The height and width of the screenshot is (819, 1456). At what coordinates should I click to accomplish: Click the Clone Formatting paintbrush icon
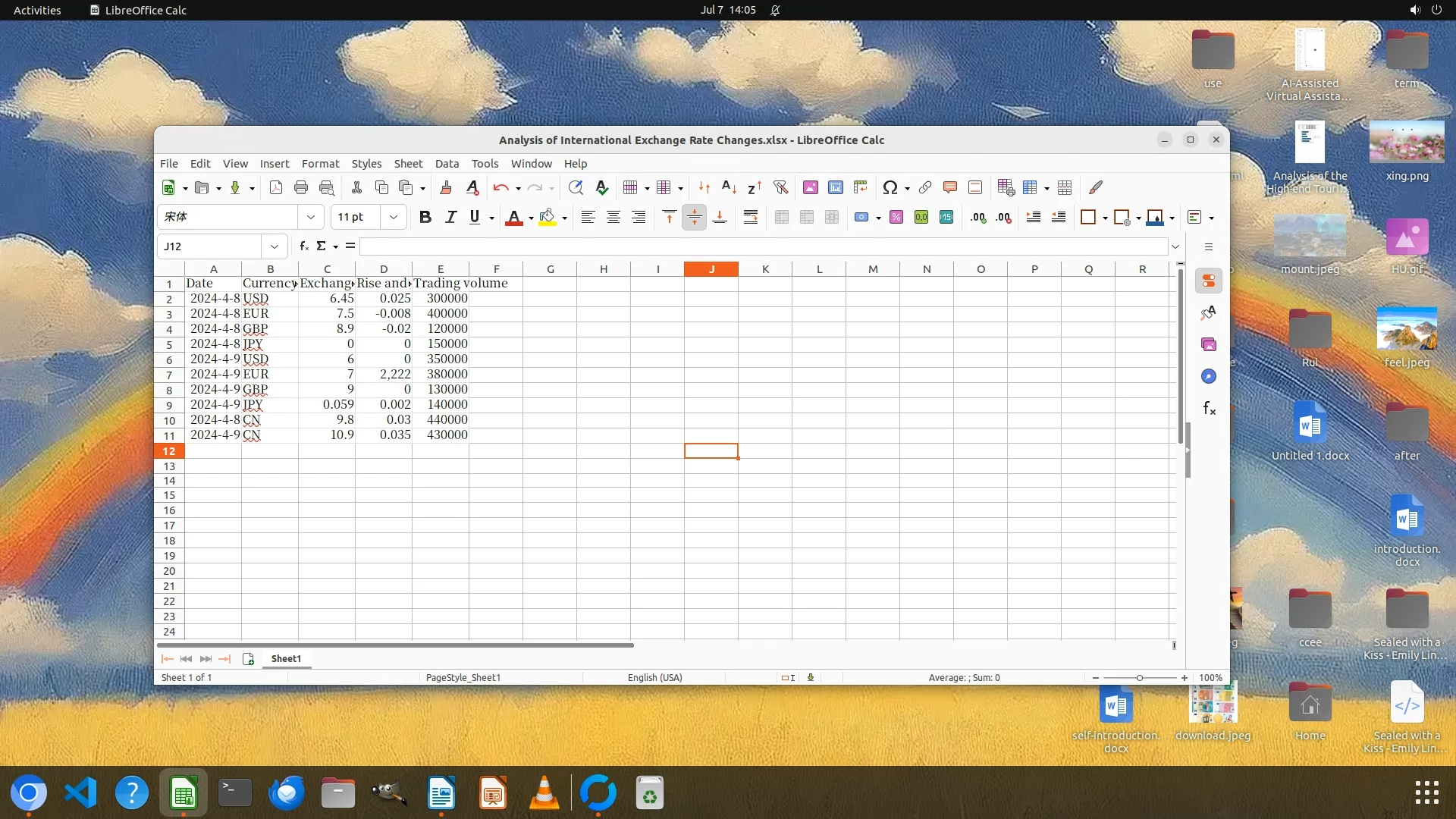[446, 187]
